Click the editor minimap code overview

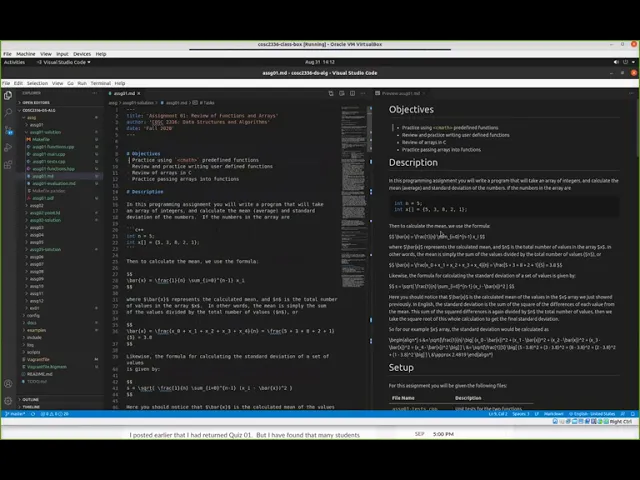click(x=353, y=196)
